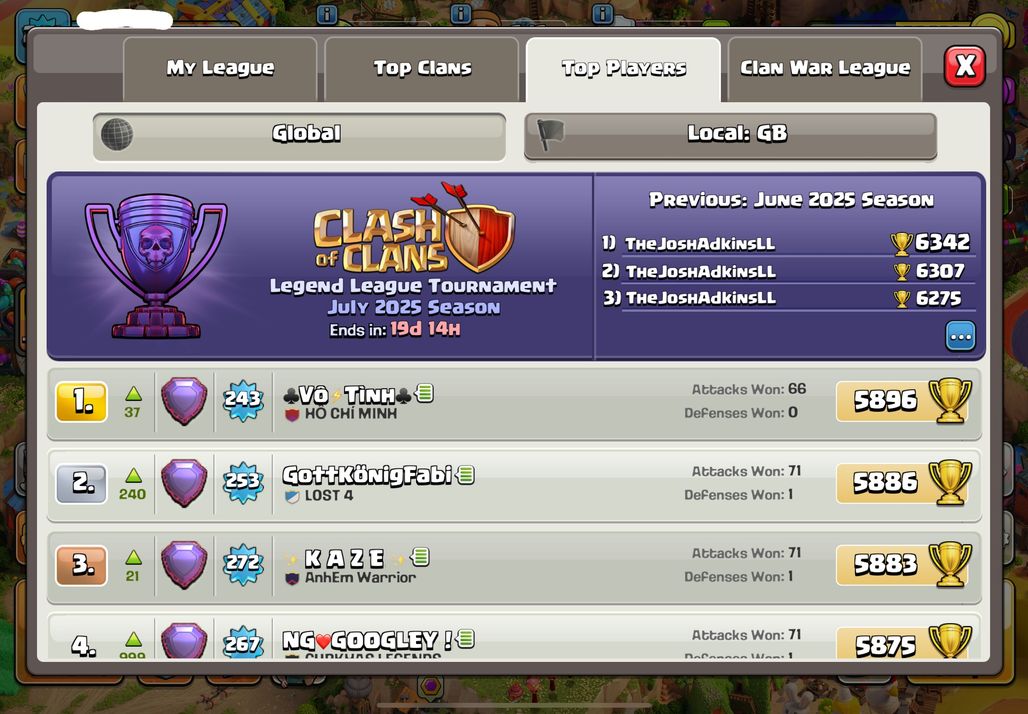Open the Clan War League tab
Viewport: 1028px width, 714px height.
point(825,69)
